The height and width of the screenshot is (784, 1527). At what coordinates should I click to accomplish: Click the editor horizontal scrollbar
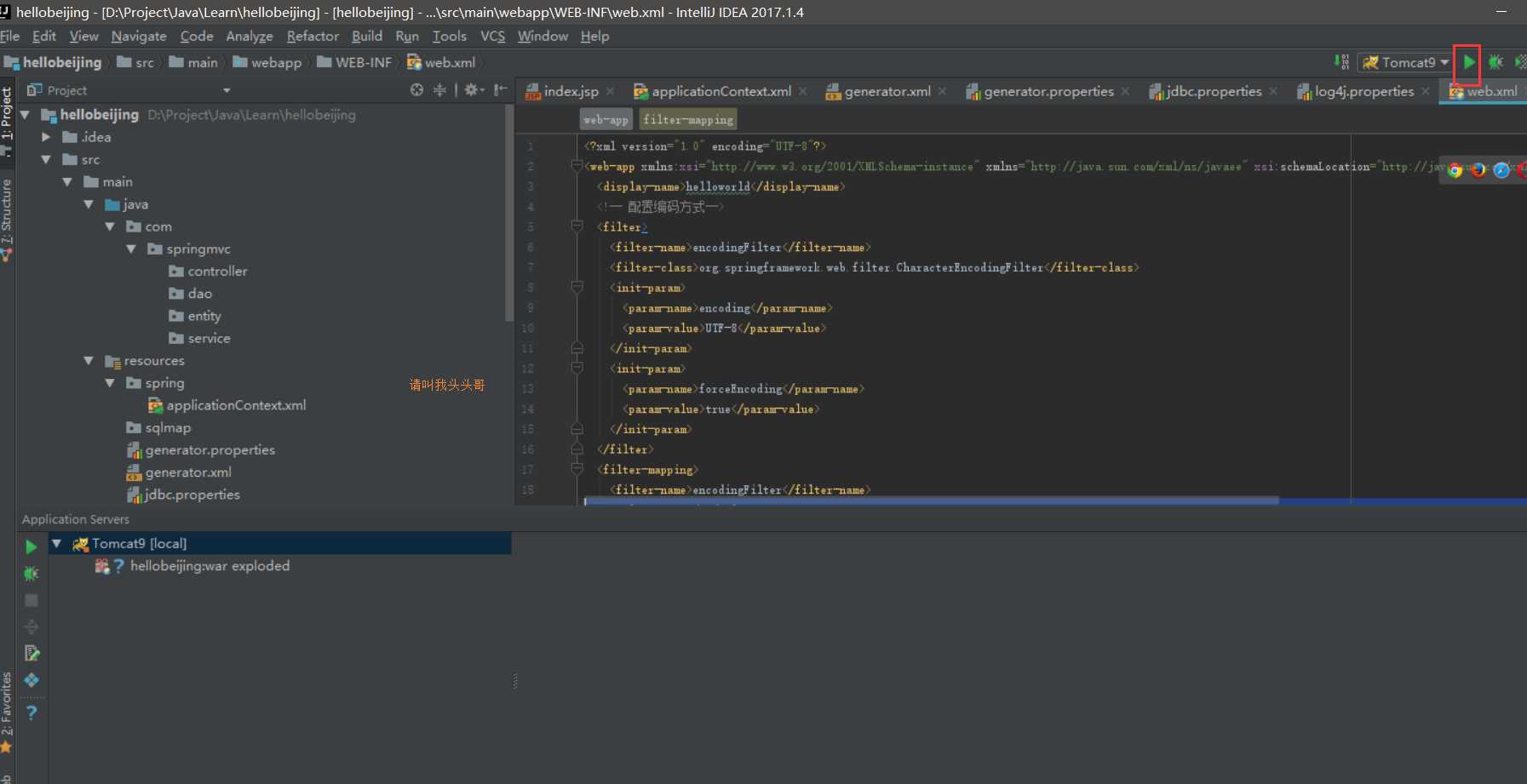pyautogui.click(x=932, y=501)
